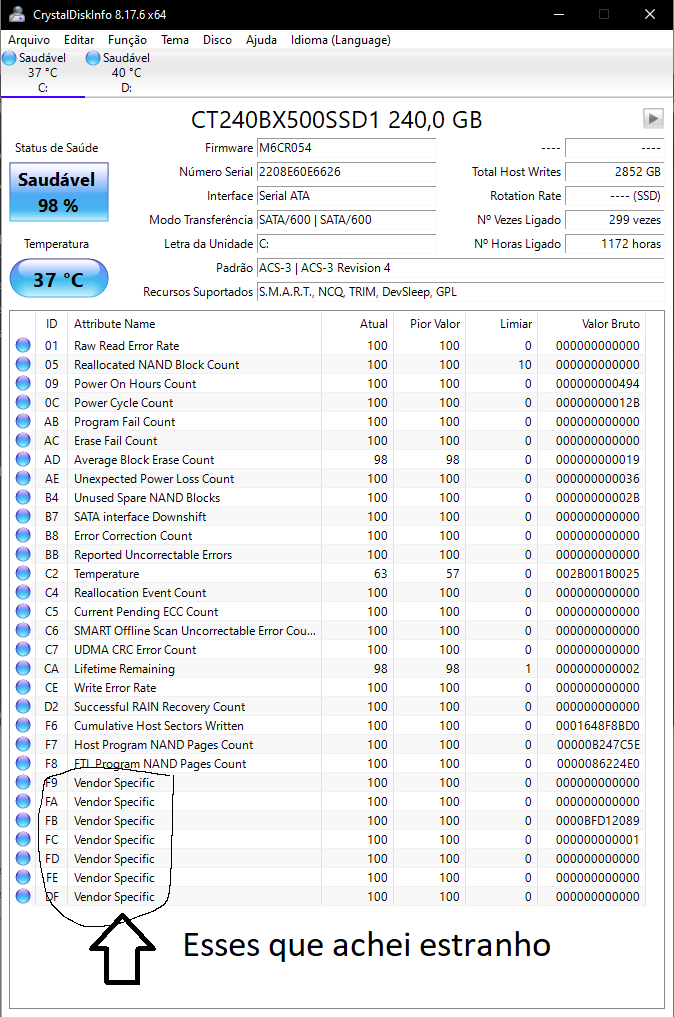Image resolution: width=674 pixels, height=1017 pixels.
Task: Open the Disco menu
Action: pyautogui.click(x=217, y=40)
